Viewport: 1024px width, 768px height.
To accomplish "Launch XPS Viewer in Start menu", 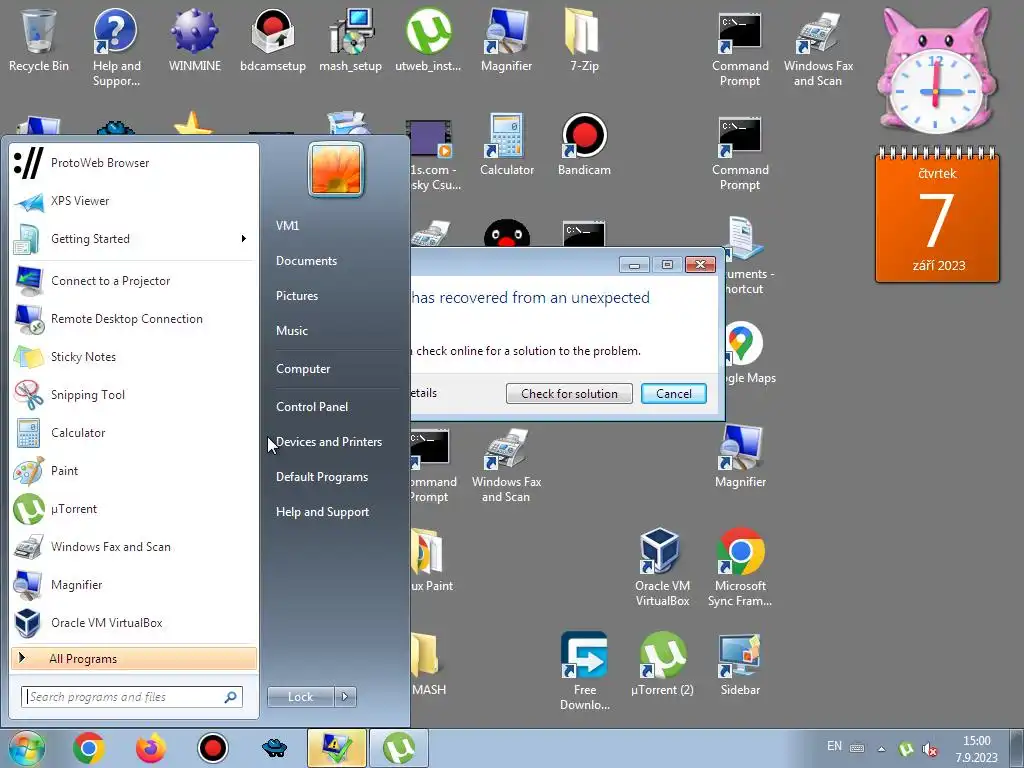I will click(133, 201).
